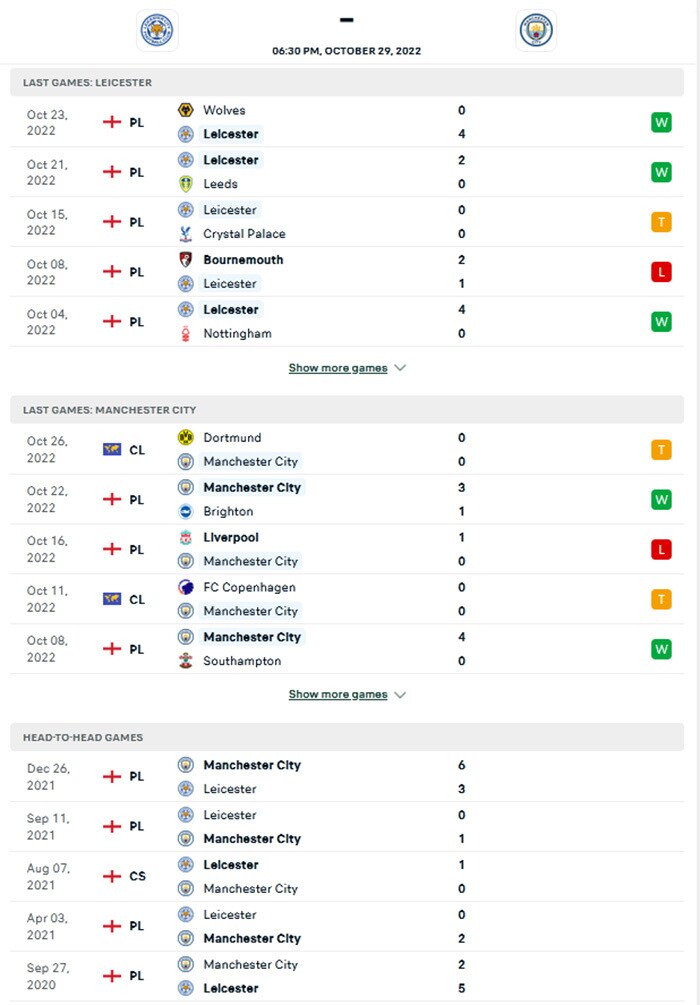
Task: Click the Brighton team logo
Action: pyautogui.click(x=185, y=511)
